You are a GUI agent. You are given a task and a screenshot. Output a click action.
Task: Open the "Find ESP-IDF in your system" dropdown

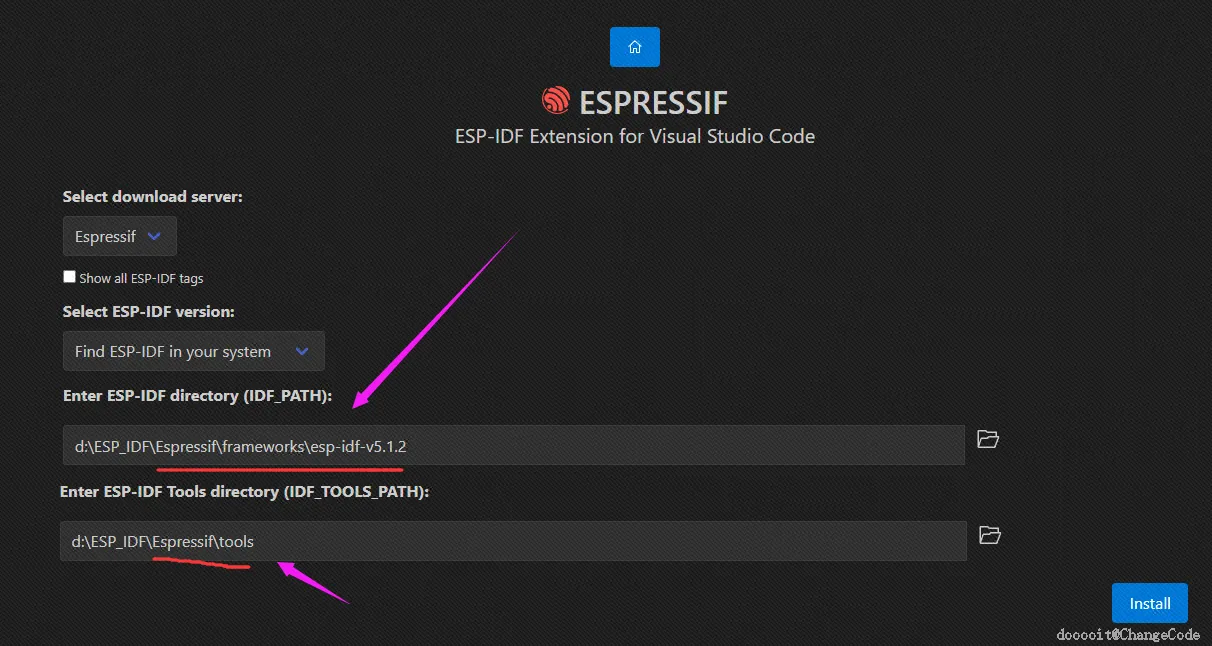(194, 351)
